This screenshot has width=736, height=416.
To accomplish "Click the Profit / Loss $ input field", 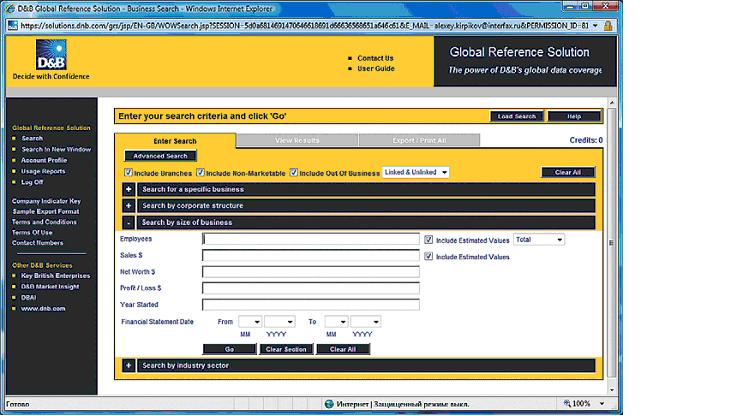I will click(x=311, y=288).
